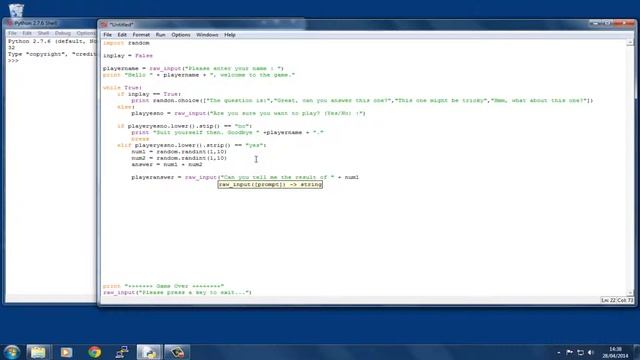640x360 pixels.
Task: Open the Run menu in editor
Action: pyautogui.click(x=160, y=35)
